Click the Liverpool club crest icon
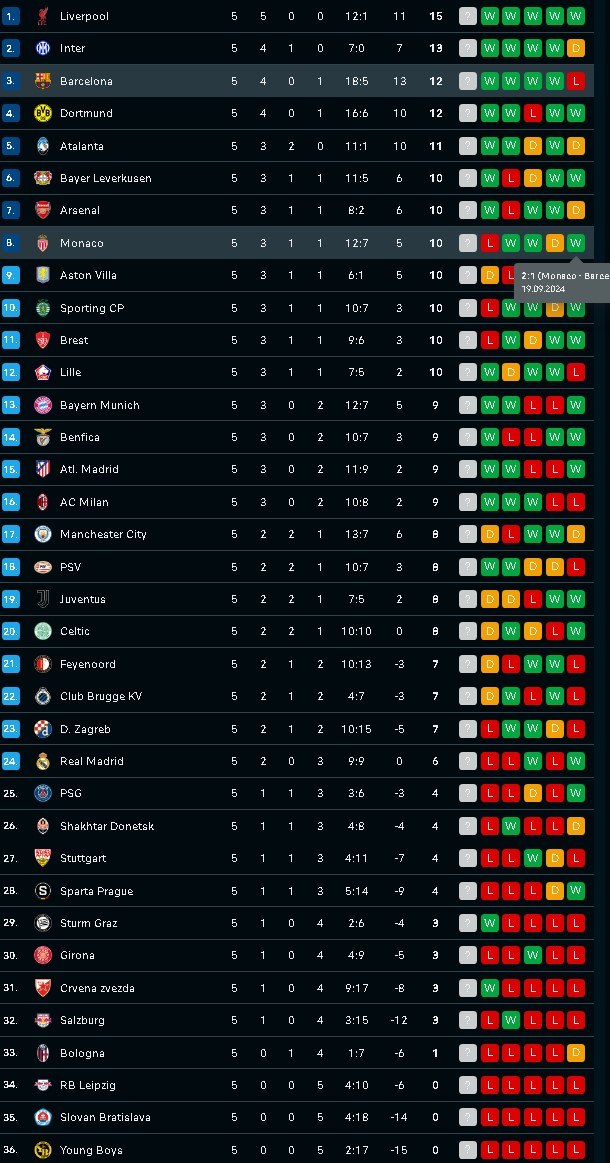The image size is (610, 1163). point(43,16)
